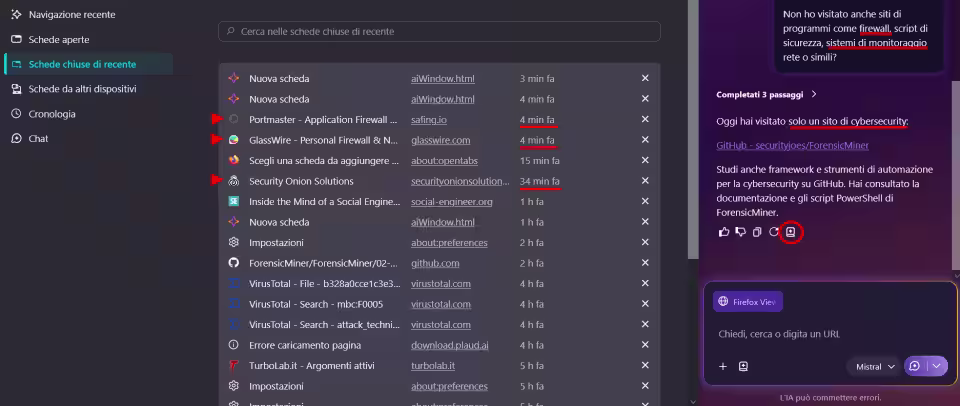Open send options dropdown arrow
Viewport: 960px width, 406px height.
coord(937,366)
